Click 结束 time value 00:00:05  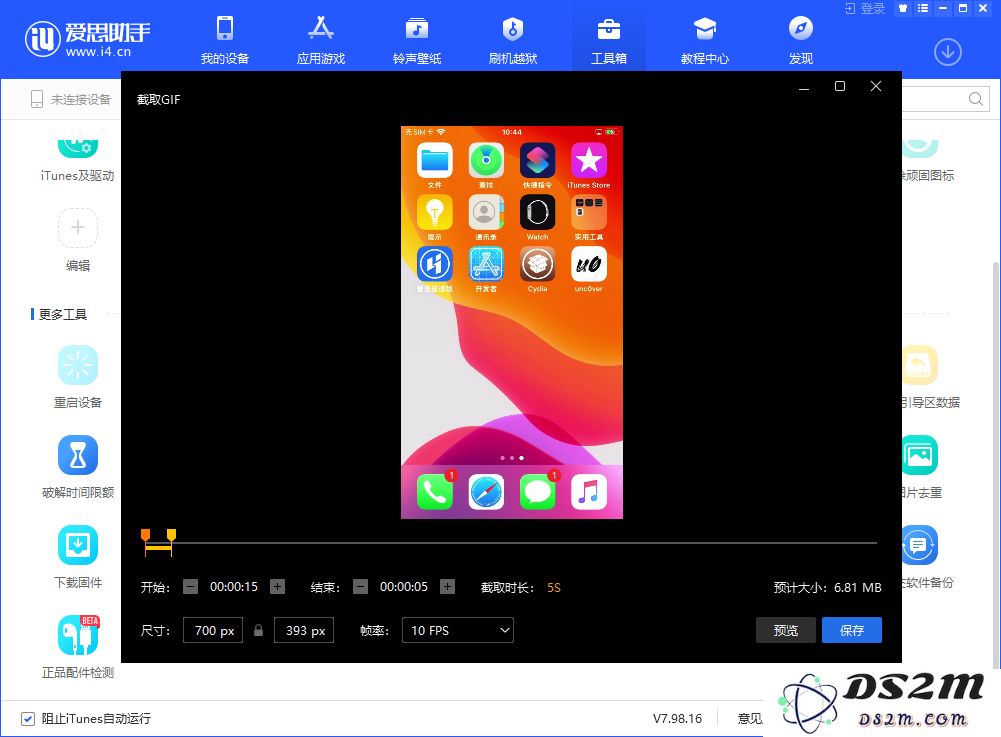point(403,586)
